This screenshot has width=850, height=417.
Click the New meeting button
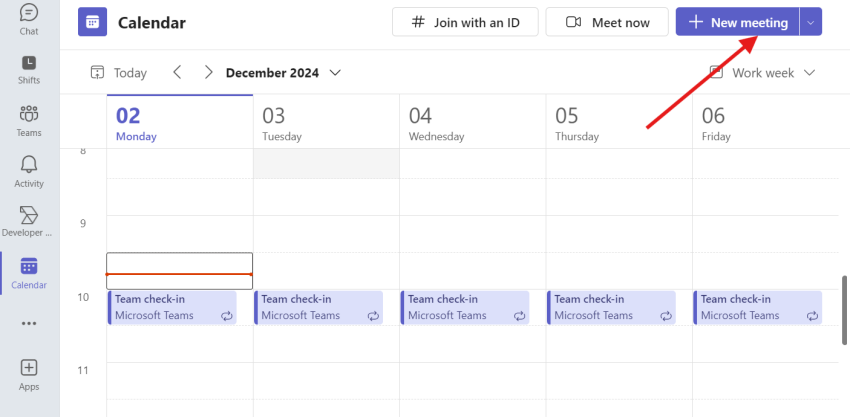tap(738, 22)
